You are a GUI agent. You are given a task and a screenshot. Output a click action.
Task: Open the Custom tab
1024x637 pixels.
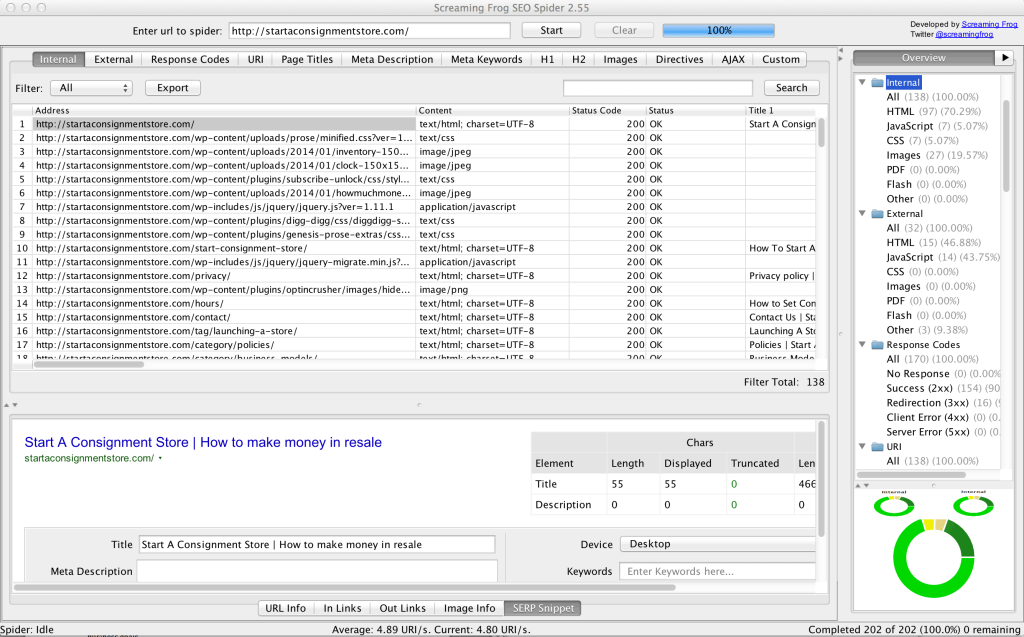click(x=780, y=59)
